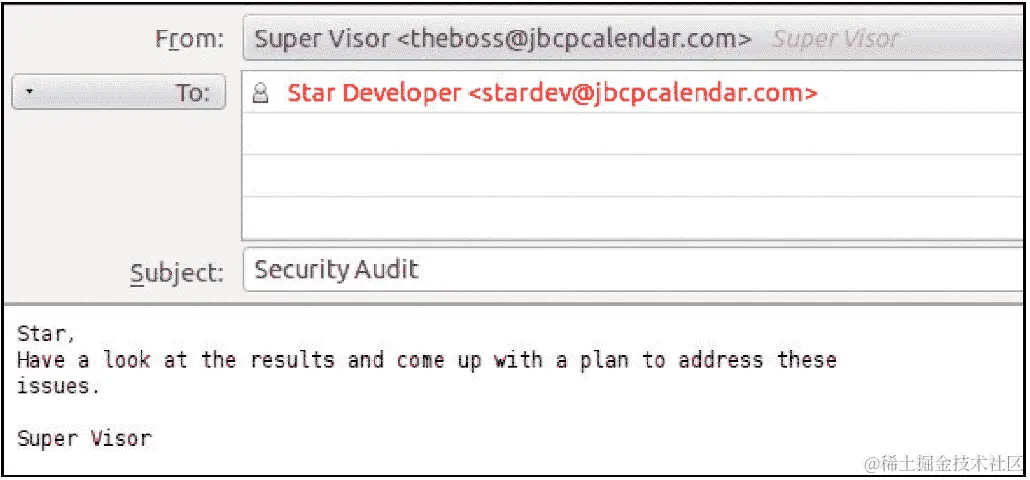
Task: Click the fourth empty recipient row
Action: pyautogui.click(x=633, y=218)
